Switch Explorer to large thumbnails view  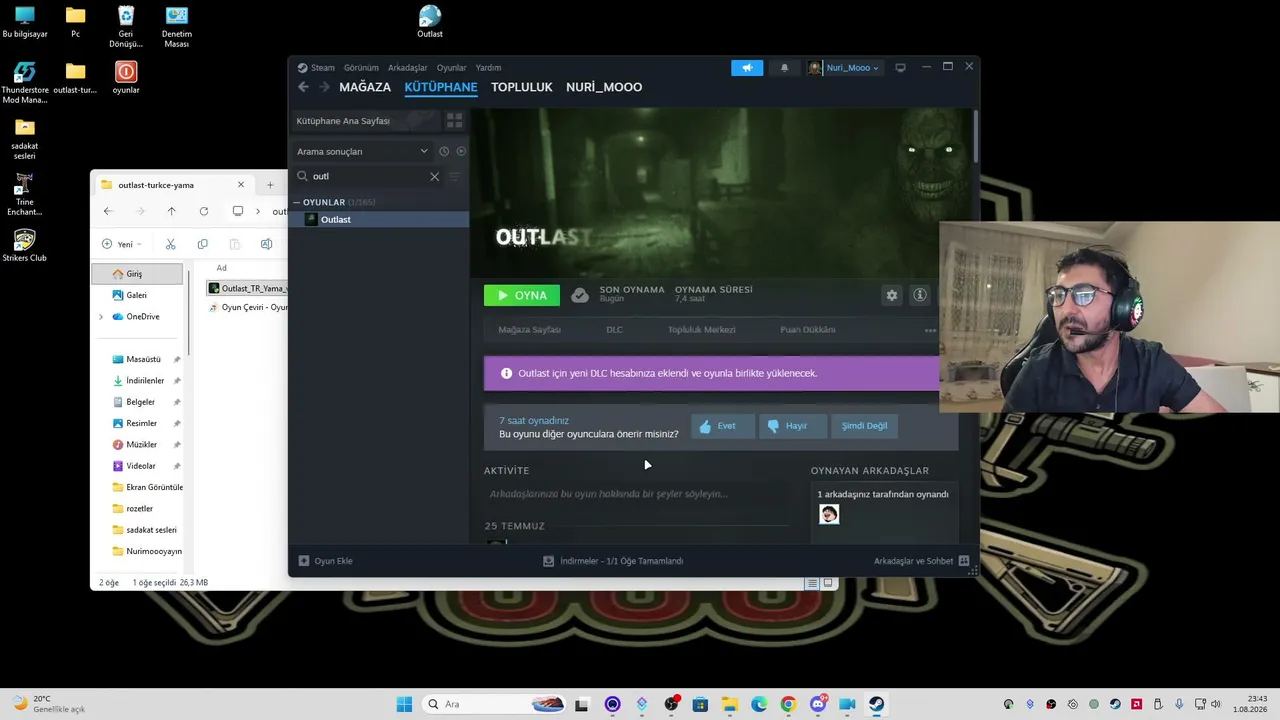(x=828, y=583)
